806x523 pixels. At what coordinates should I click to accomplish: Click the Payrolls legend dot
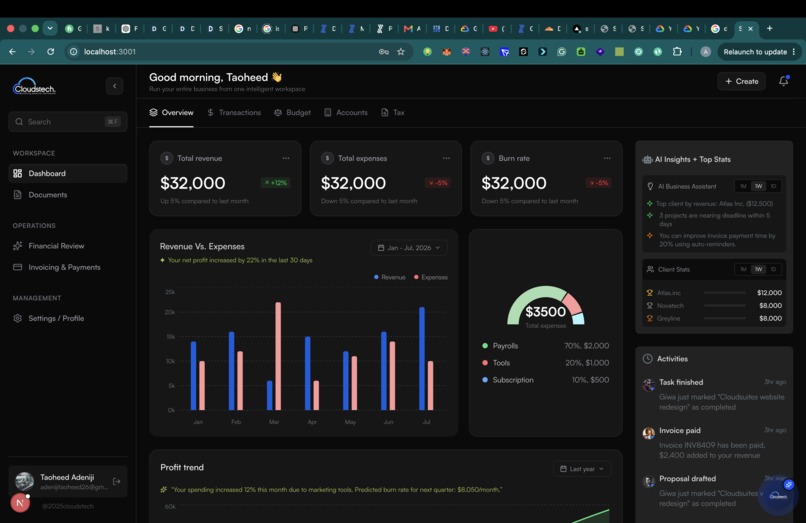(485, 346)
